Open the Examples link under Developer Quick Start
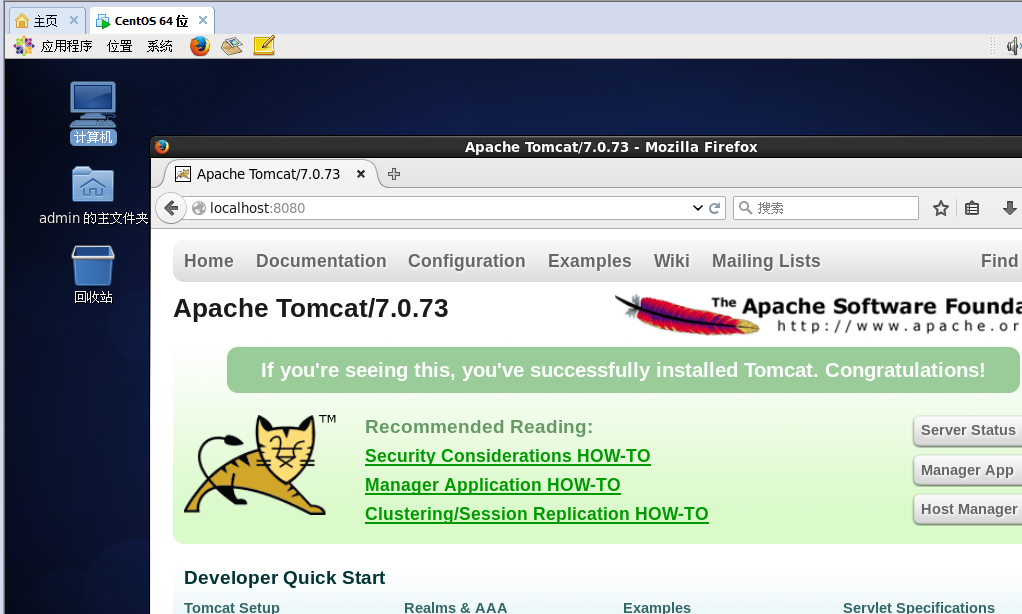This screenshot has height=614, width=1022. pos(657,607)
